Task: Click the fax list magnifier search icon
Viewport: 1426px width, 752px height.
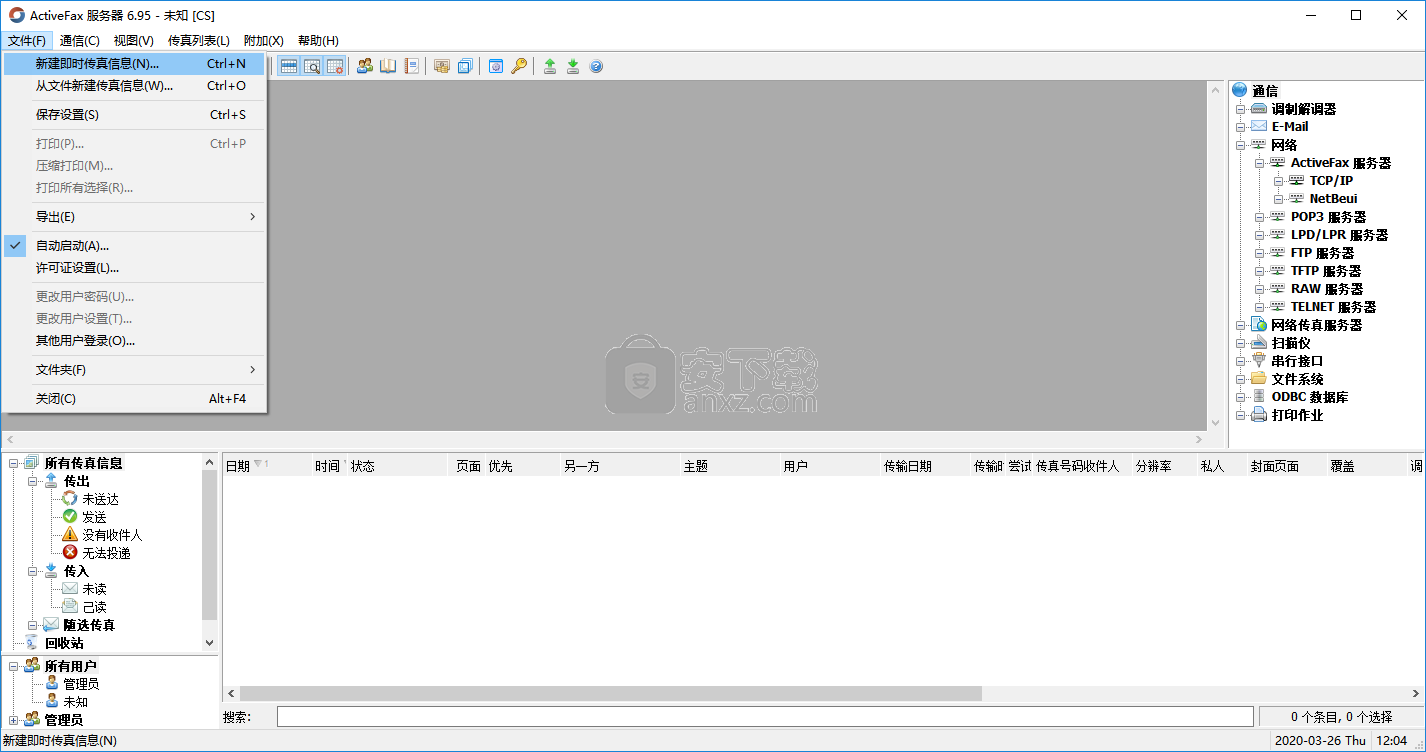Action: tap(312, 66)
